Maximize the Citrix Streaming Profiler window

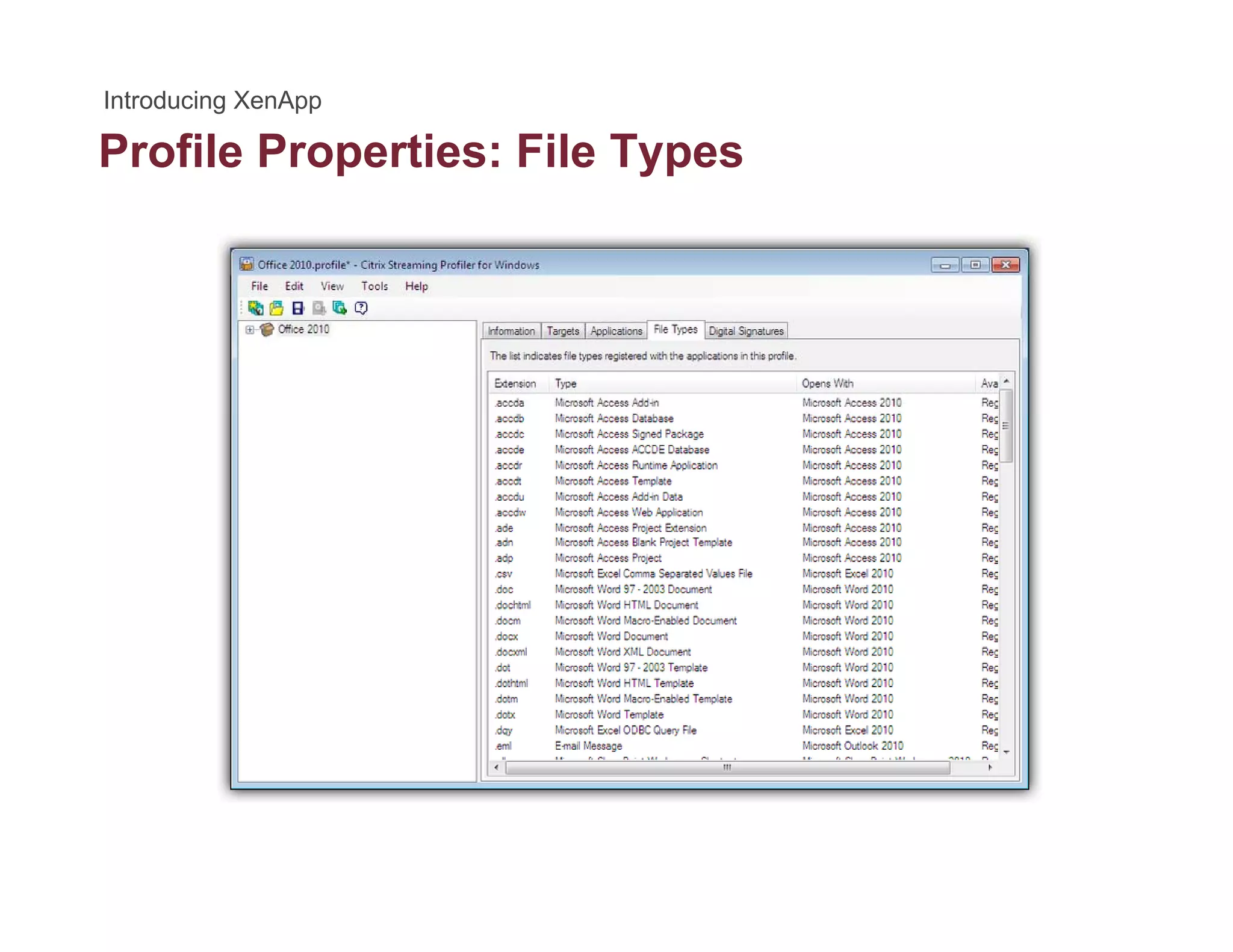[x=975, y=265]
